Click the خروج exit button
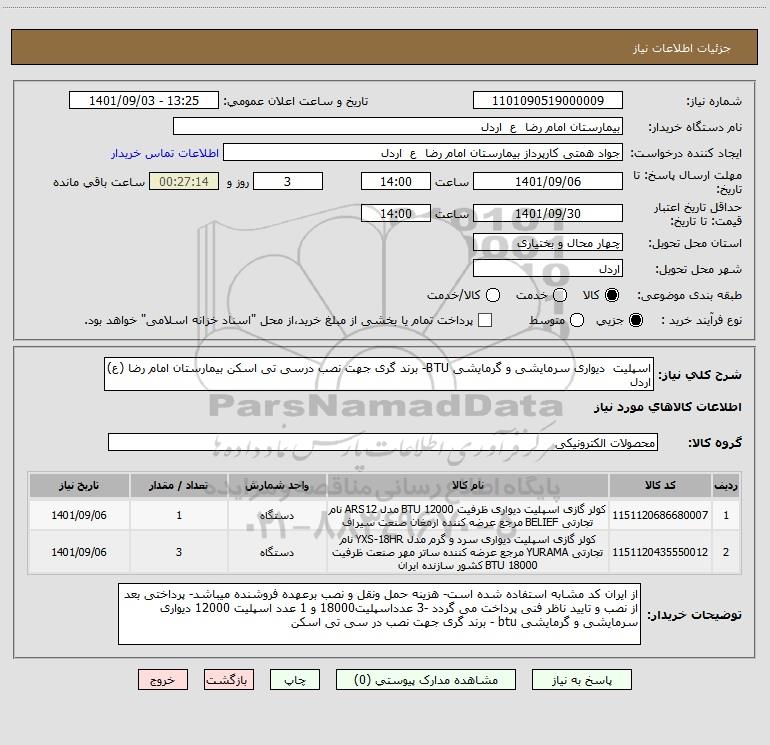The height and width of the screenshot is (745, 770). point(163,680)
